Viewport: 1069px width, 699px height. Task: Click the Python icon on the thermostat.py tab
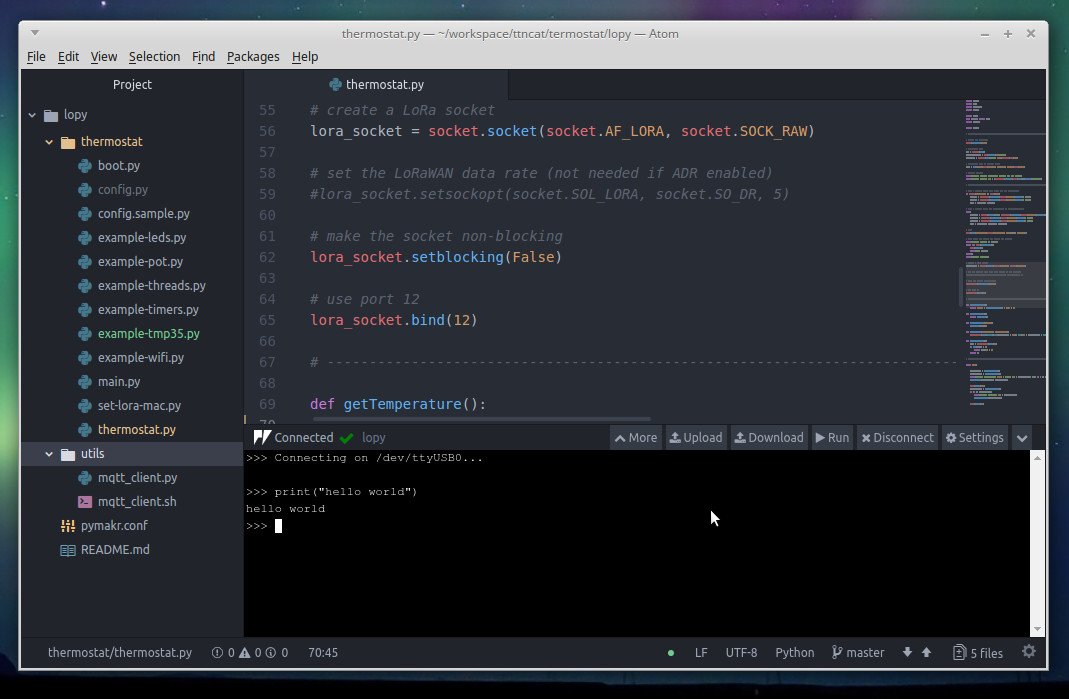coord(335,85)
